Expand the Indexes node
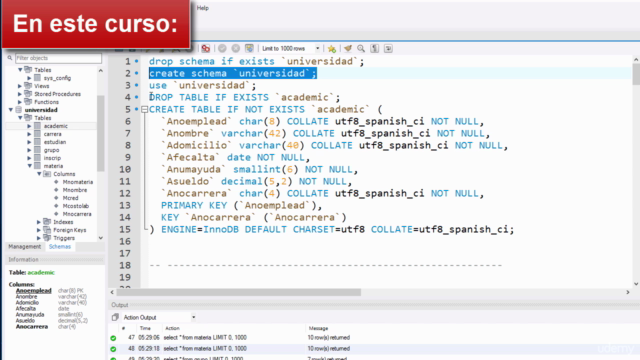 [39, 222]
